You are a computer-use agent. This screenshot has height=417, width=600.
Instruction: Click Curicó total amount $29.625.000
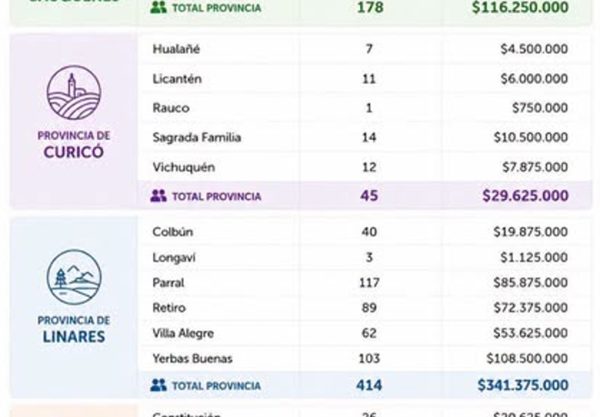tap(525, 196)
